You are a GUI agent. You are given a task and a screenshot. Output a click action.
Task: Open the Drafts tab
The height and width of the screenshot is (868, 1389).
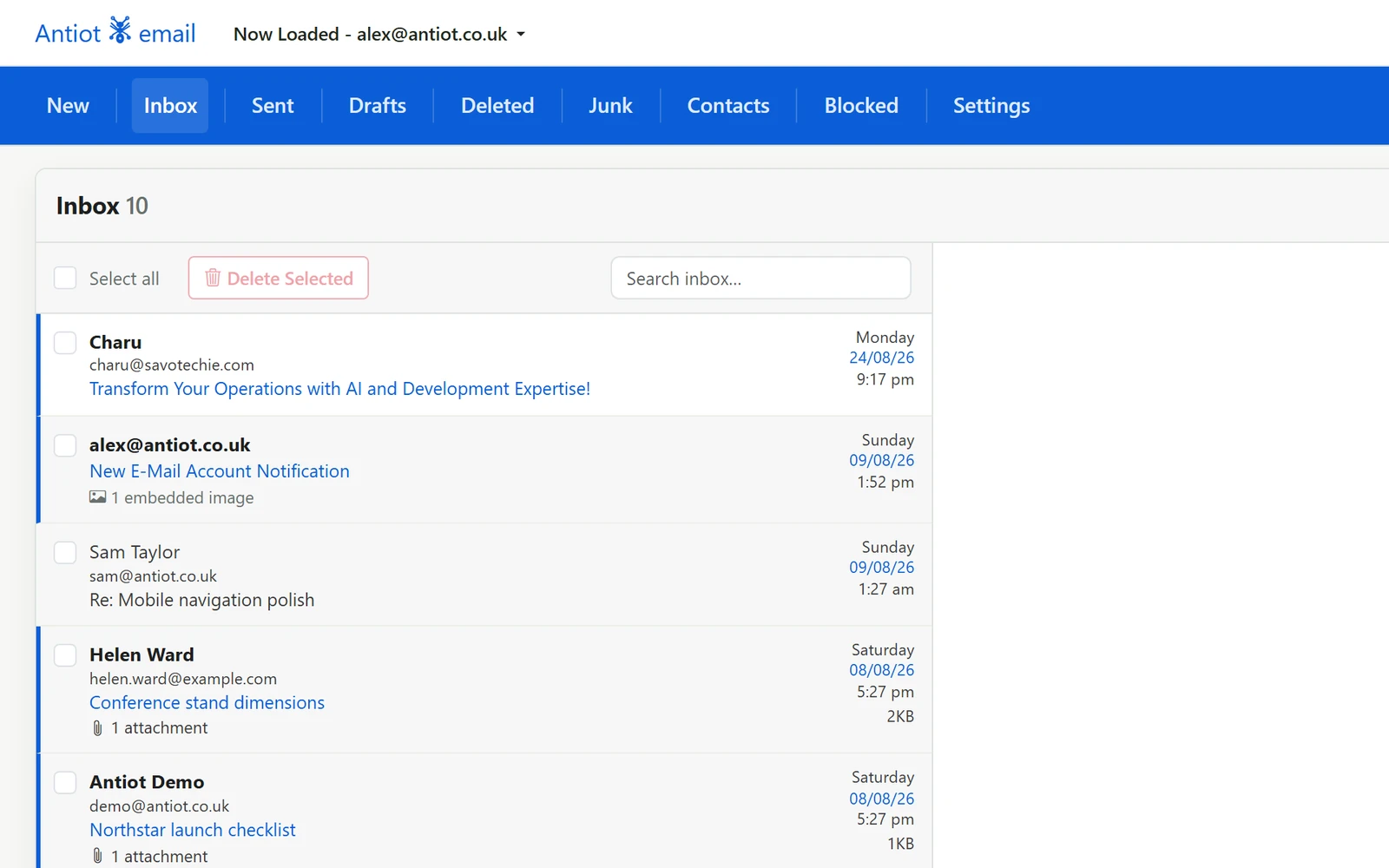pyautogui.click(x=378, y=105)
